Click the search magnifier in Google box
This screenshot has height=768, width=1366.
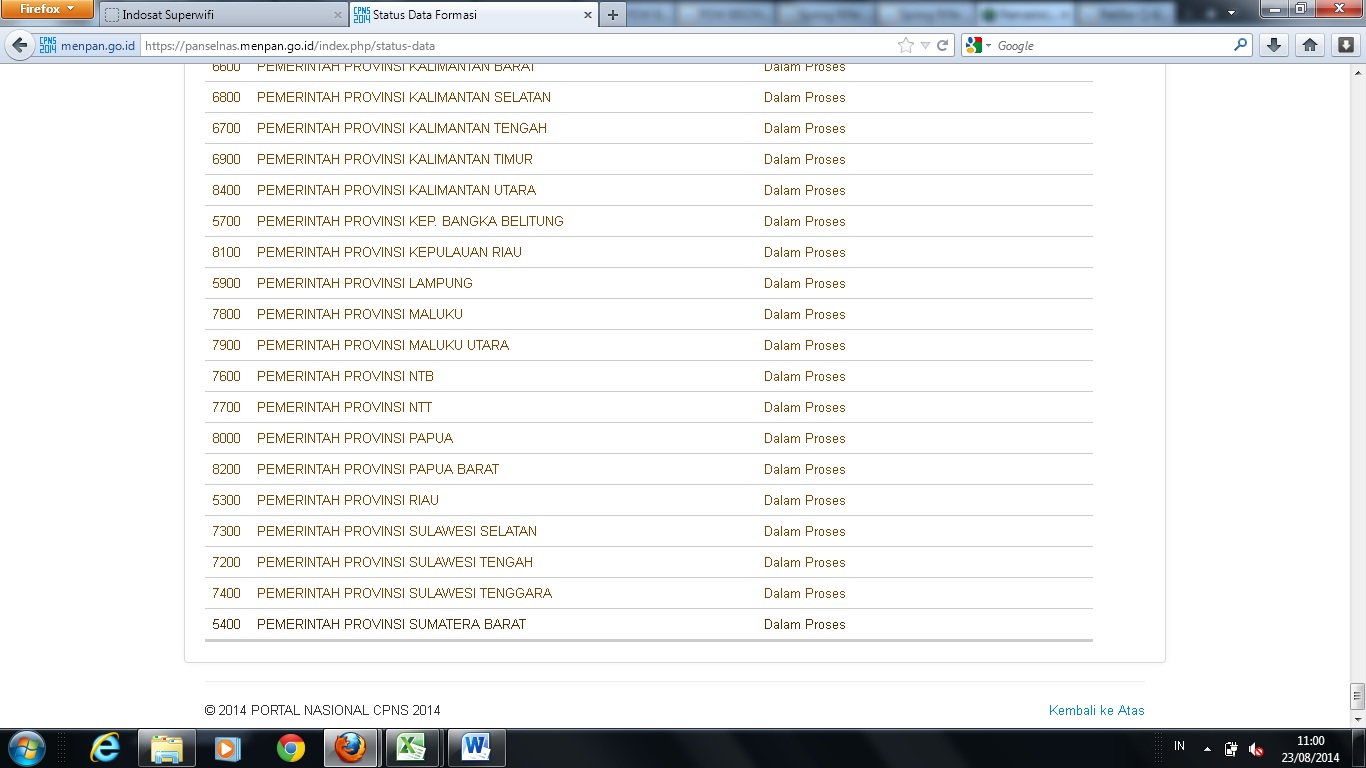point(1240,46)
